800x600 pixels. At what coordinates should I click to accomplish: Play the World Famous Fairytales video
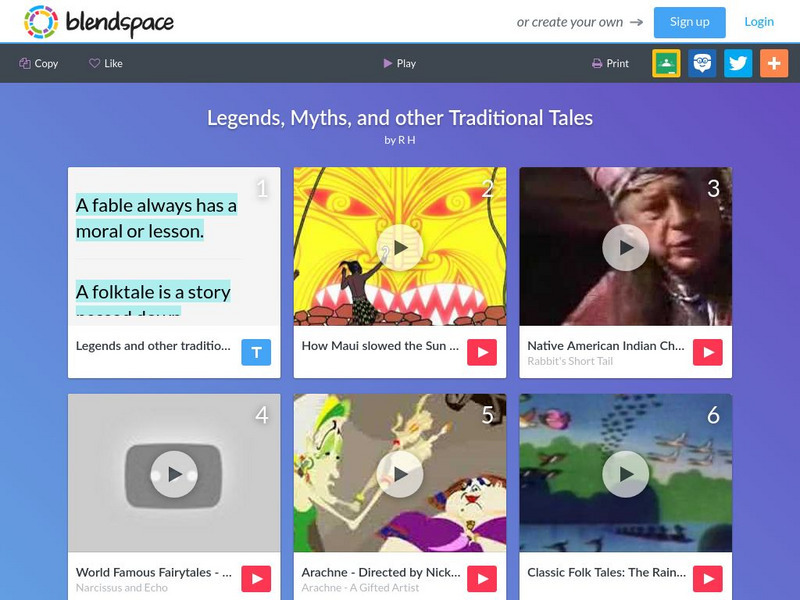click(174, 474)
